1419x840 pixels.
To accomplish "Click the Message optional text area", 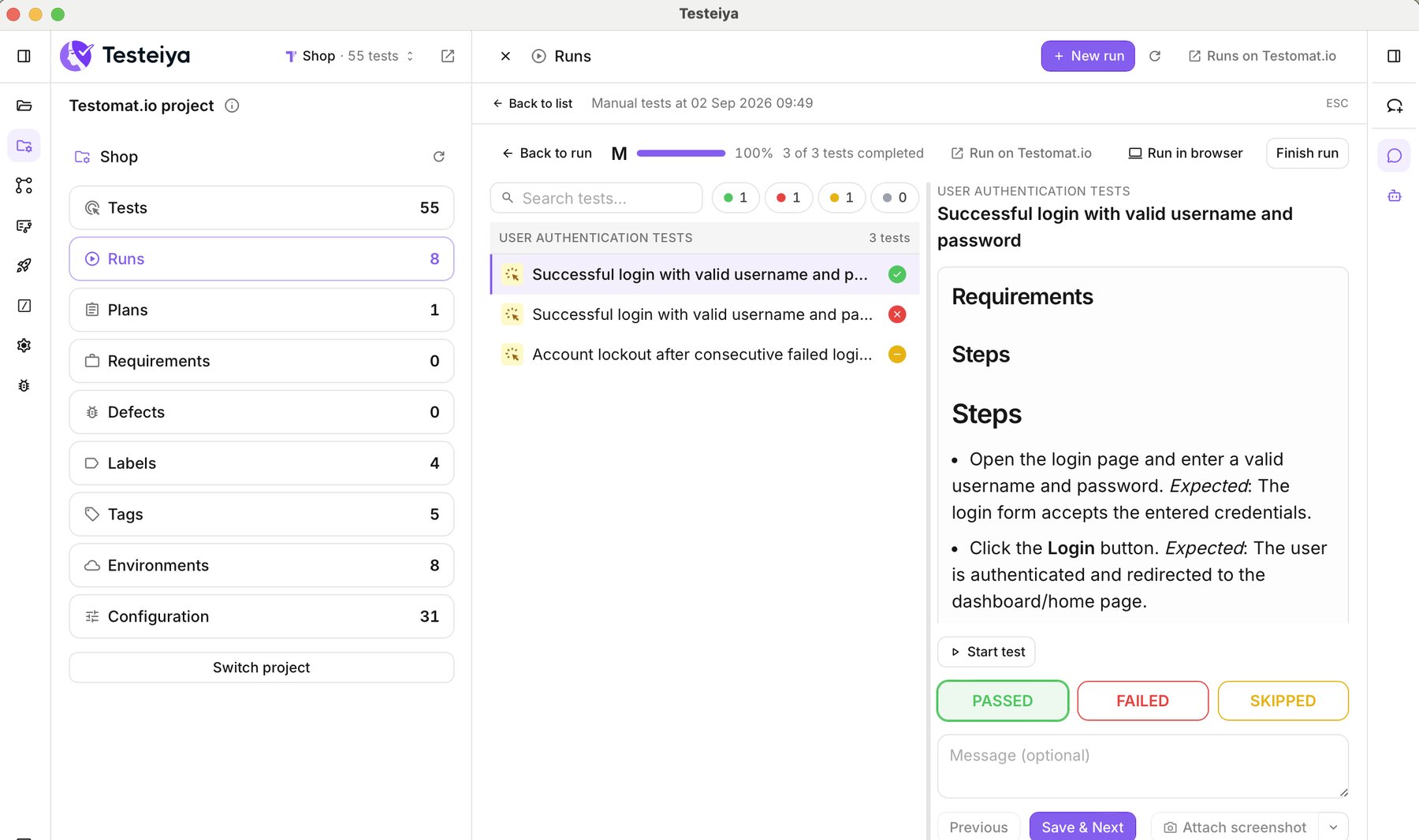I will pyautogui.click(x=1142, y=767).
